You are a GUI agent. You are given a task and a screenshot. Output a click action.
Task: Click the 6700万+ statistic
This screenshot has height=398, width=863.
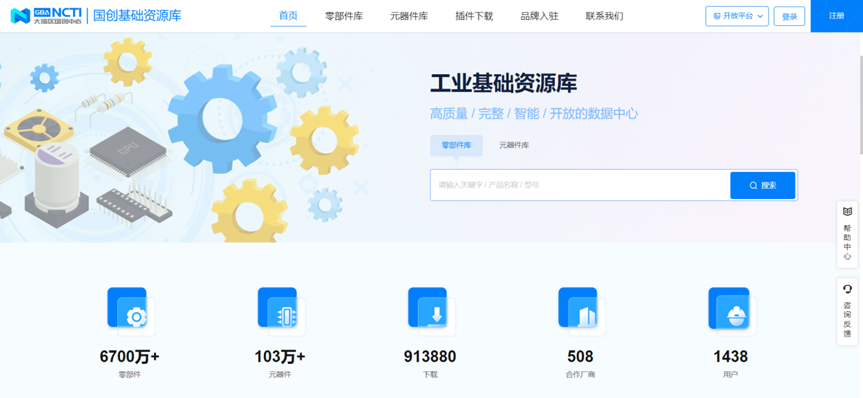130,357
